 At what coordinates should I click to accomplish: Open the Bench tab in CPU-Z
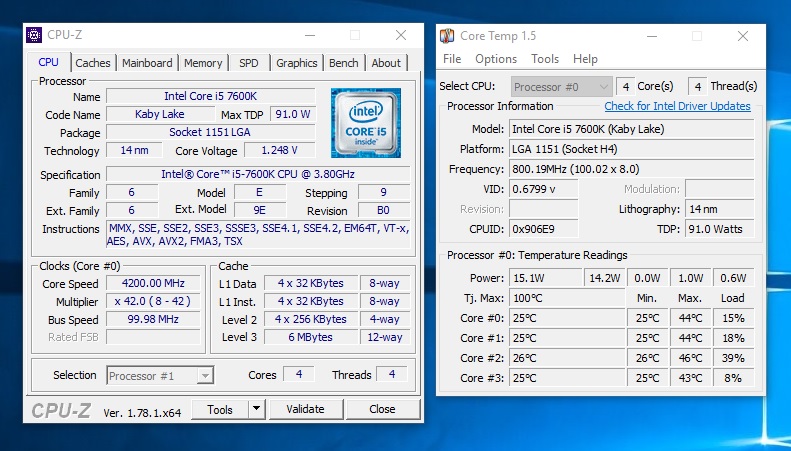point(344,63)
